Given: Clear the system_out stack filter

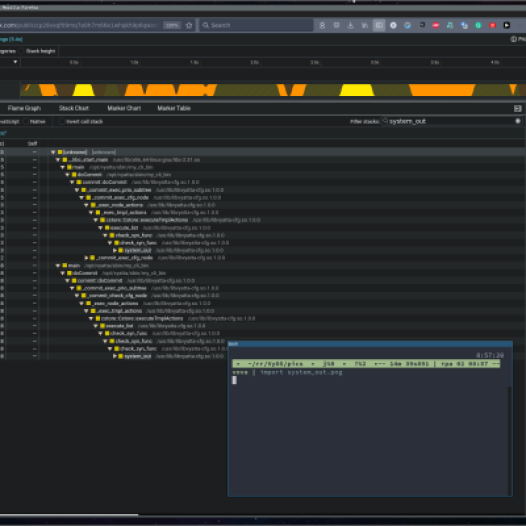Looking at the screenshot, I should [x=518, y=121].
